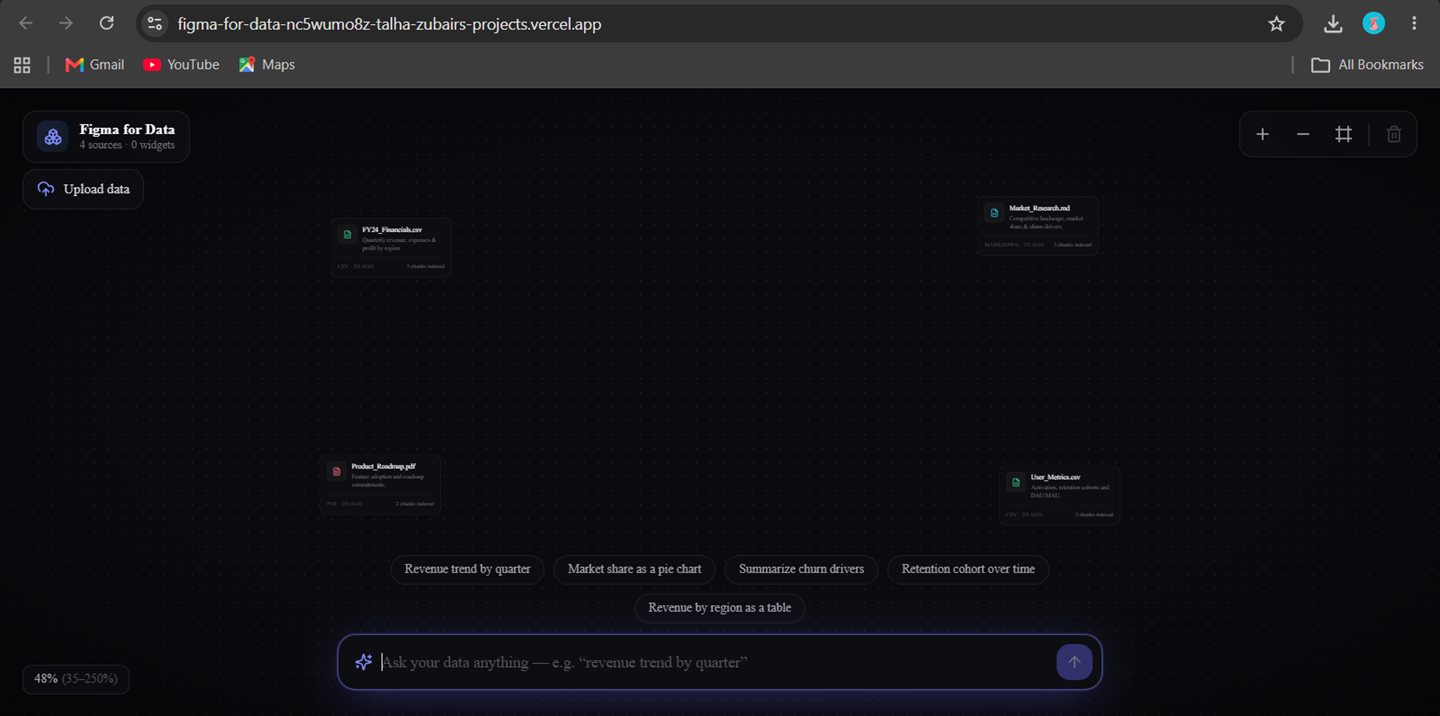Click the Figma for Data logo icon
The width and height of the screenshot is (1440, 716).
[53, 136]
